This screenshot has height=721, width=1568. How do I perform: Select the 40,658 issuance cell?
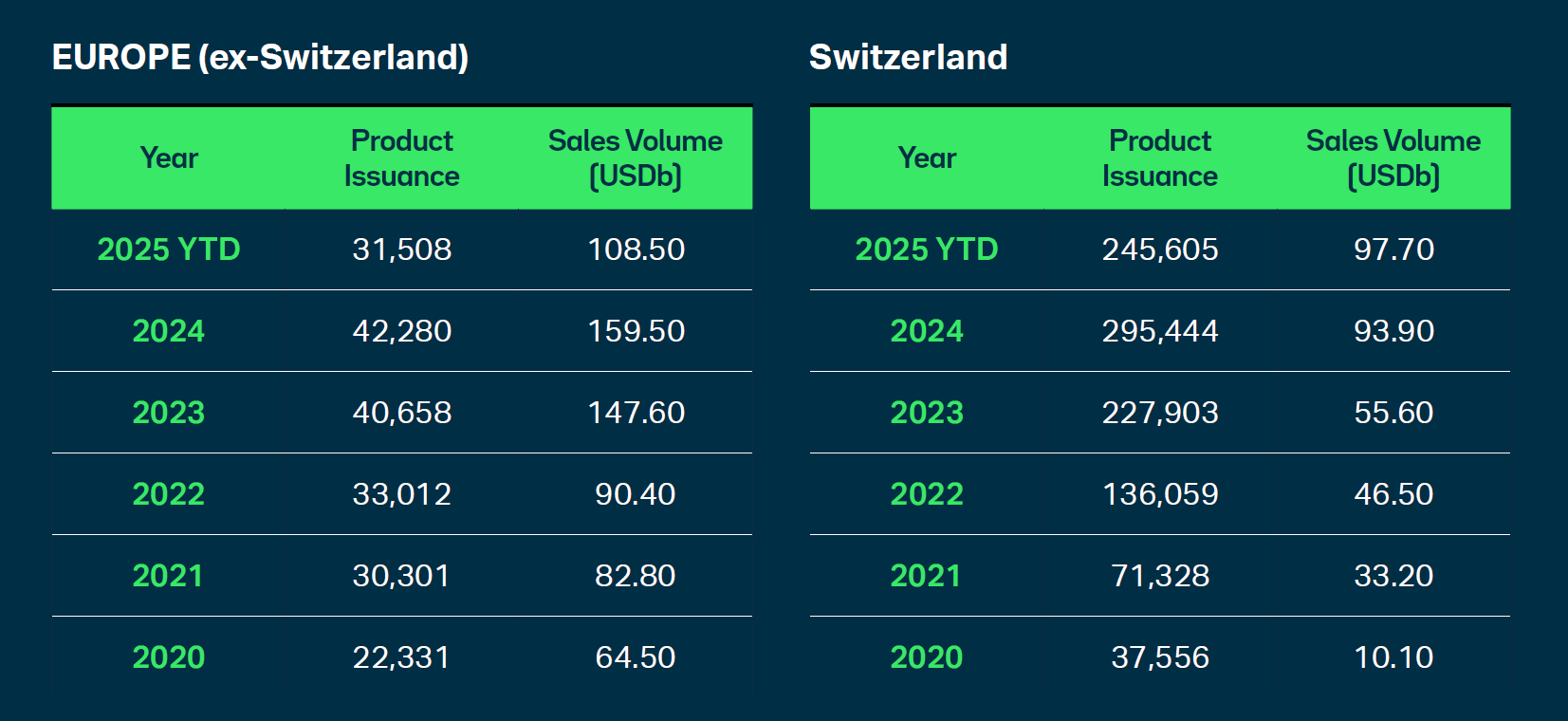coord(401,412)
